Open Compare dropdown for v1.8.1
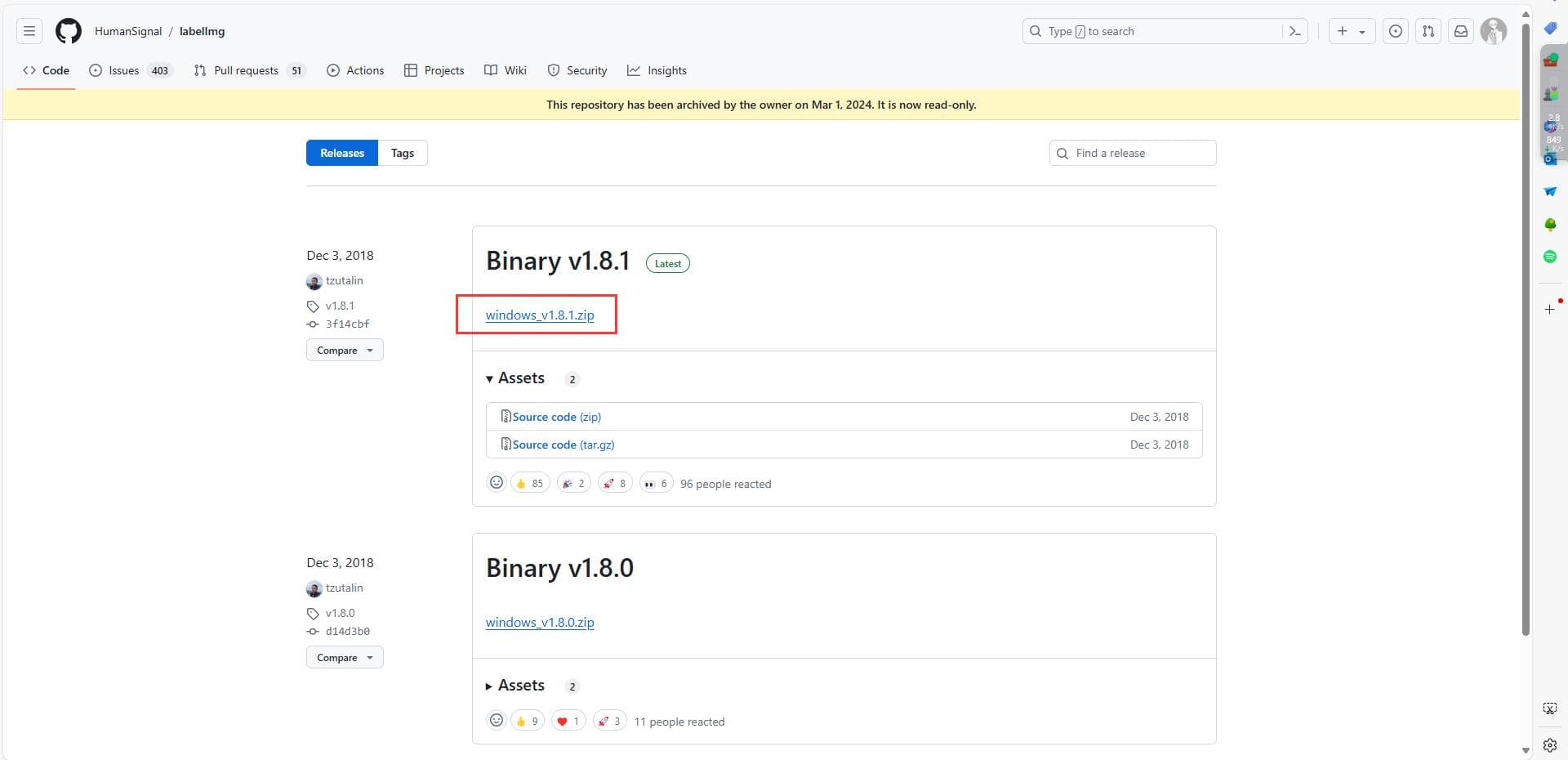 [345, 350]
